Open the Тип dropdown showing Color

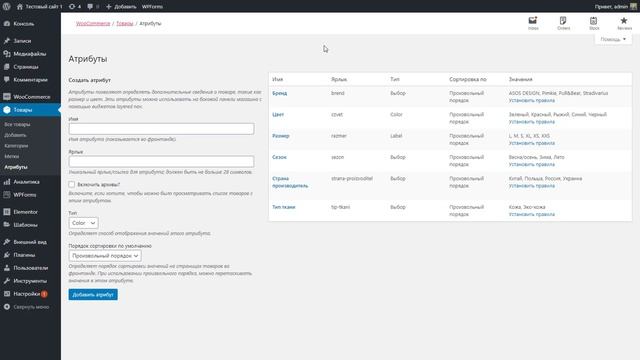pos(83,223)
